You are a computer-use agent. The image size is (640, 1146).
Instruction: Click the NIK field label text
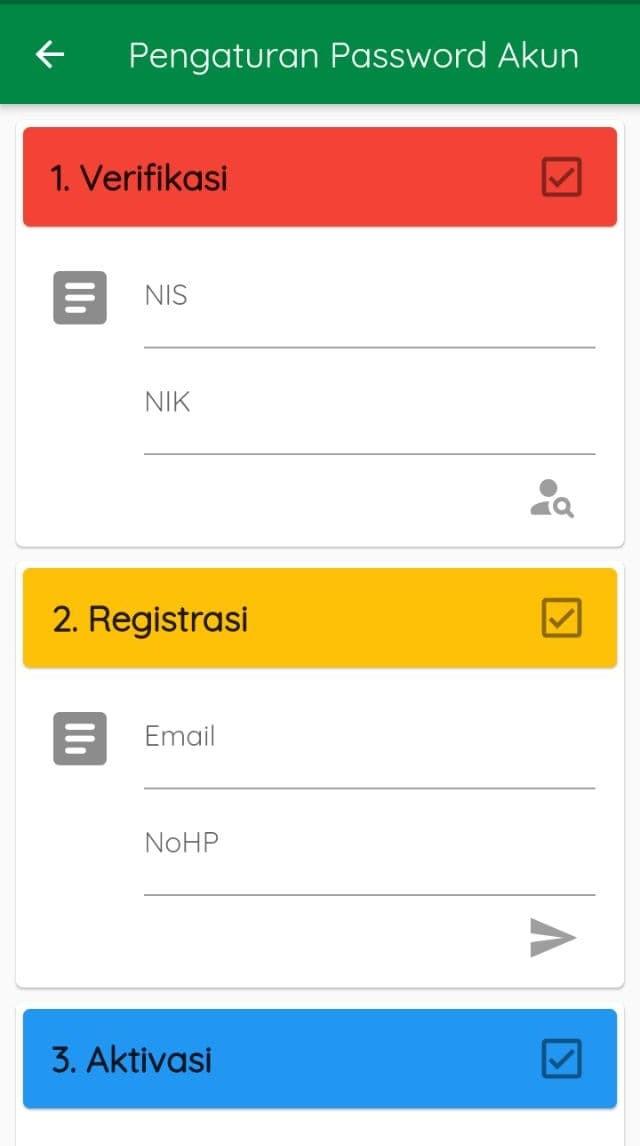coord(167,402)
